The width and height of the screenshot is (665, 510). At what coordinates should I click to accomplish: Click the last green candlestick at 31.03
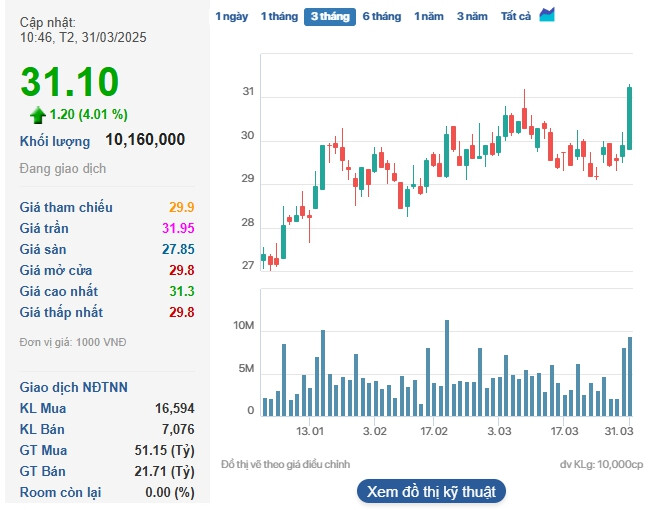pyautogui.click(x=629, y=118)
